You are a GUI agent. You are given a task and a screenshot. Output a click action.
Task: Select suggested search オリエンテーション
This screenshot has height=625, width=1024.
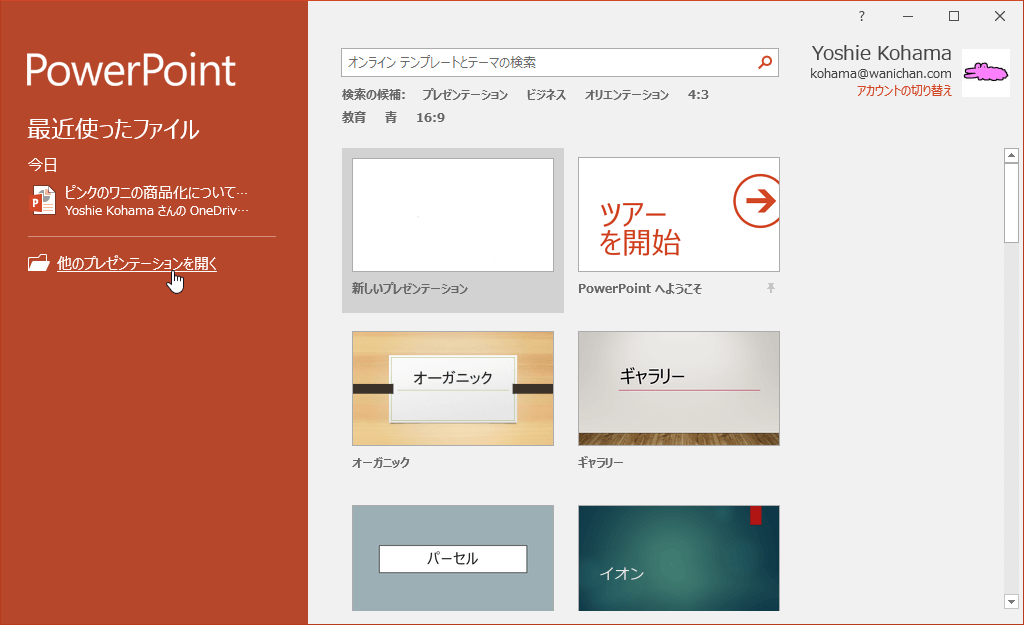click(626, 95)
